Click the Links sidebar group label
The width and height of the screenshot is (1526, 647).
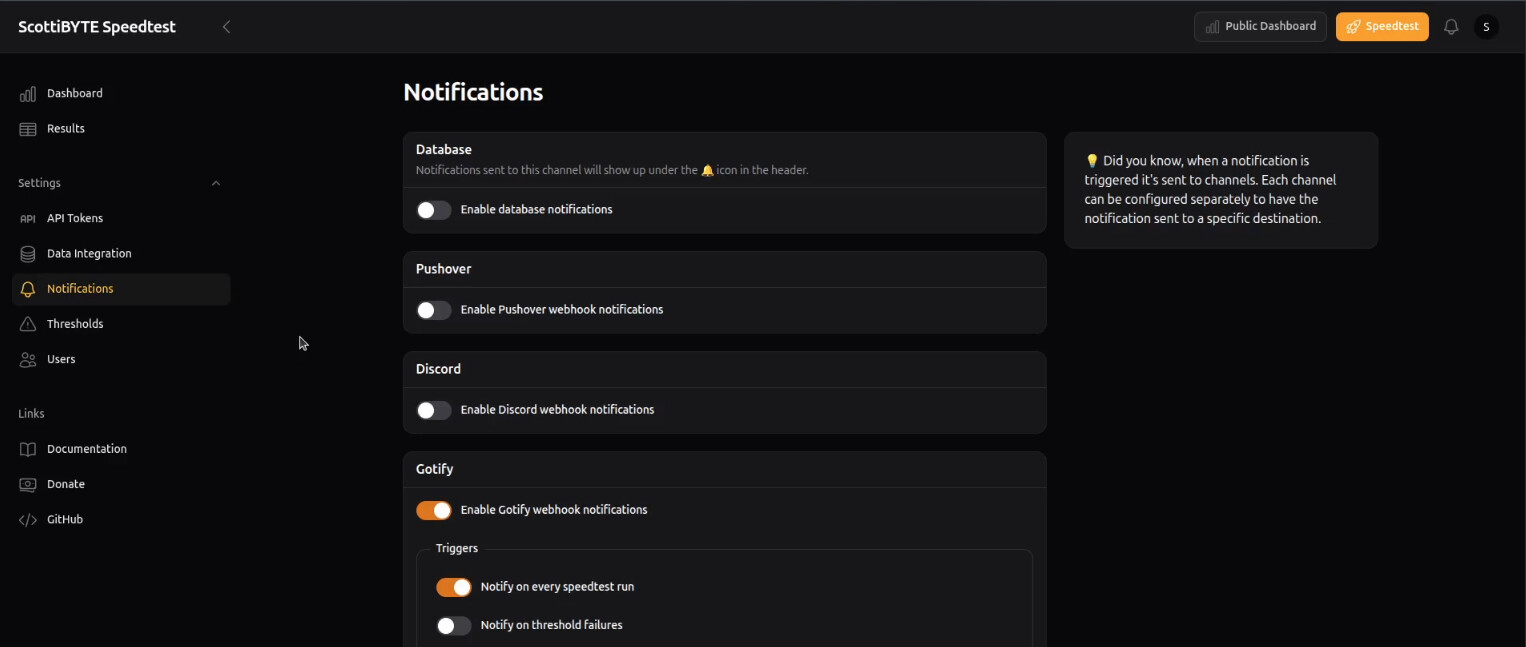(x=32, y=414)
